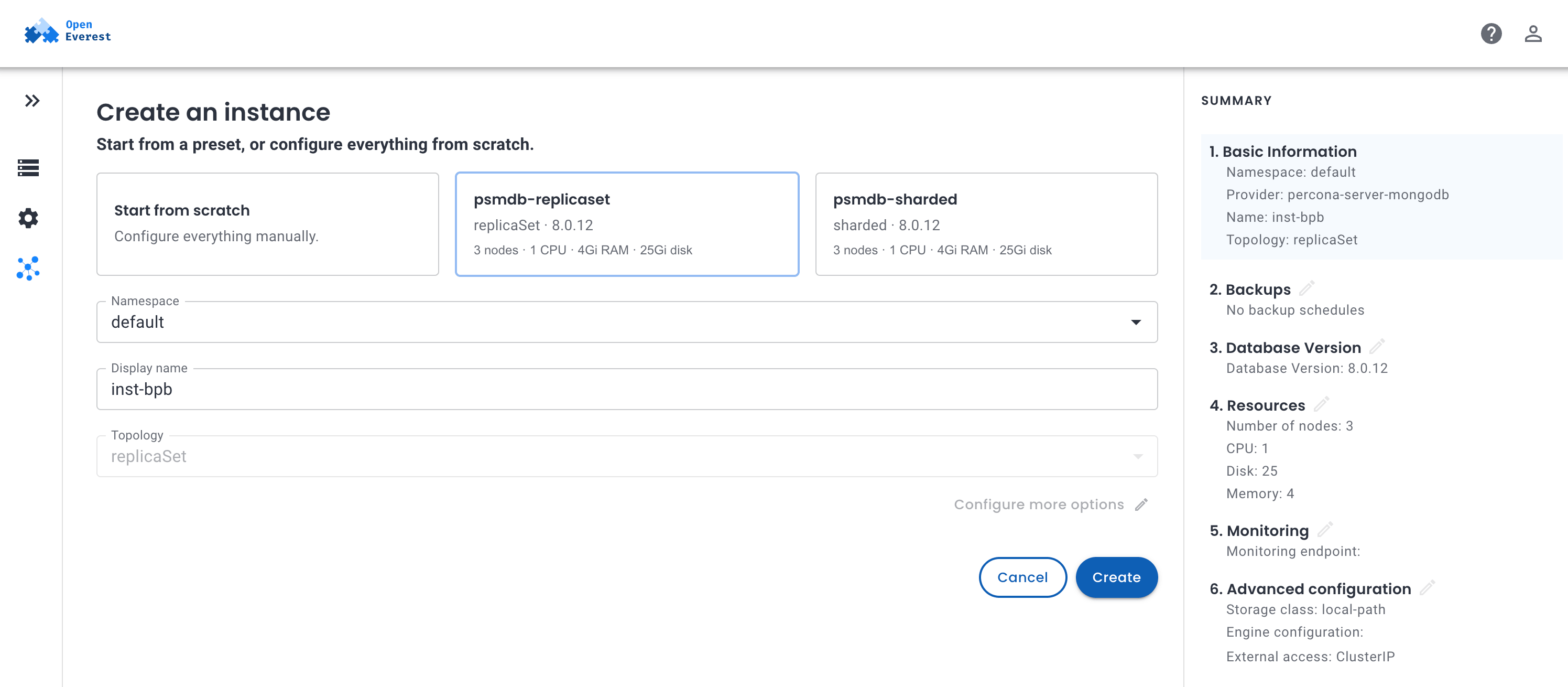Open the Namespace dropdown

pyautogui.click(x=627, y=322)
